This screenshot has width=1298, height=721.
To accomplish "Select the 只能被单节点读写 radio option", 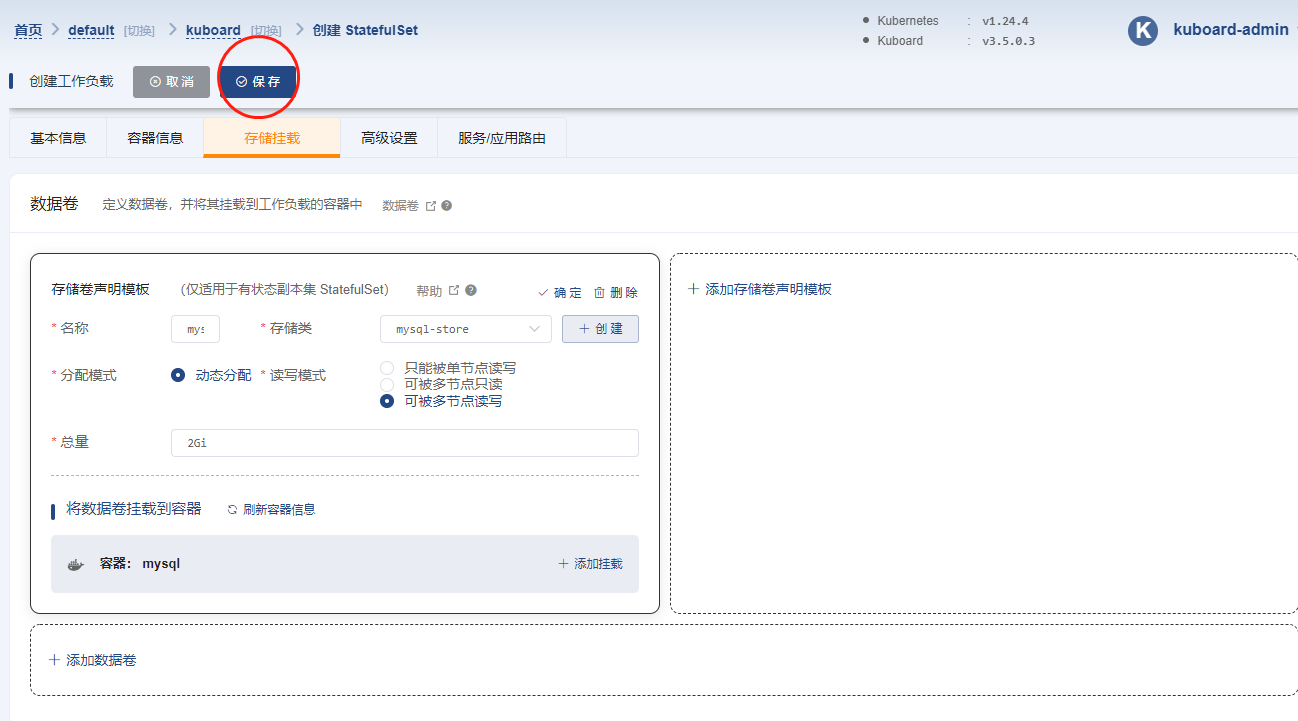I will (x=387, y=368).
